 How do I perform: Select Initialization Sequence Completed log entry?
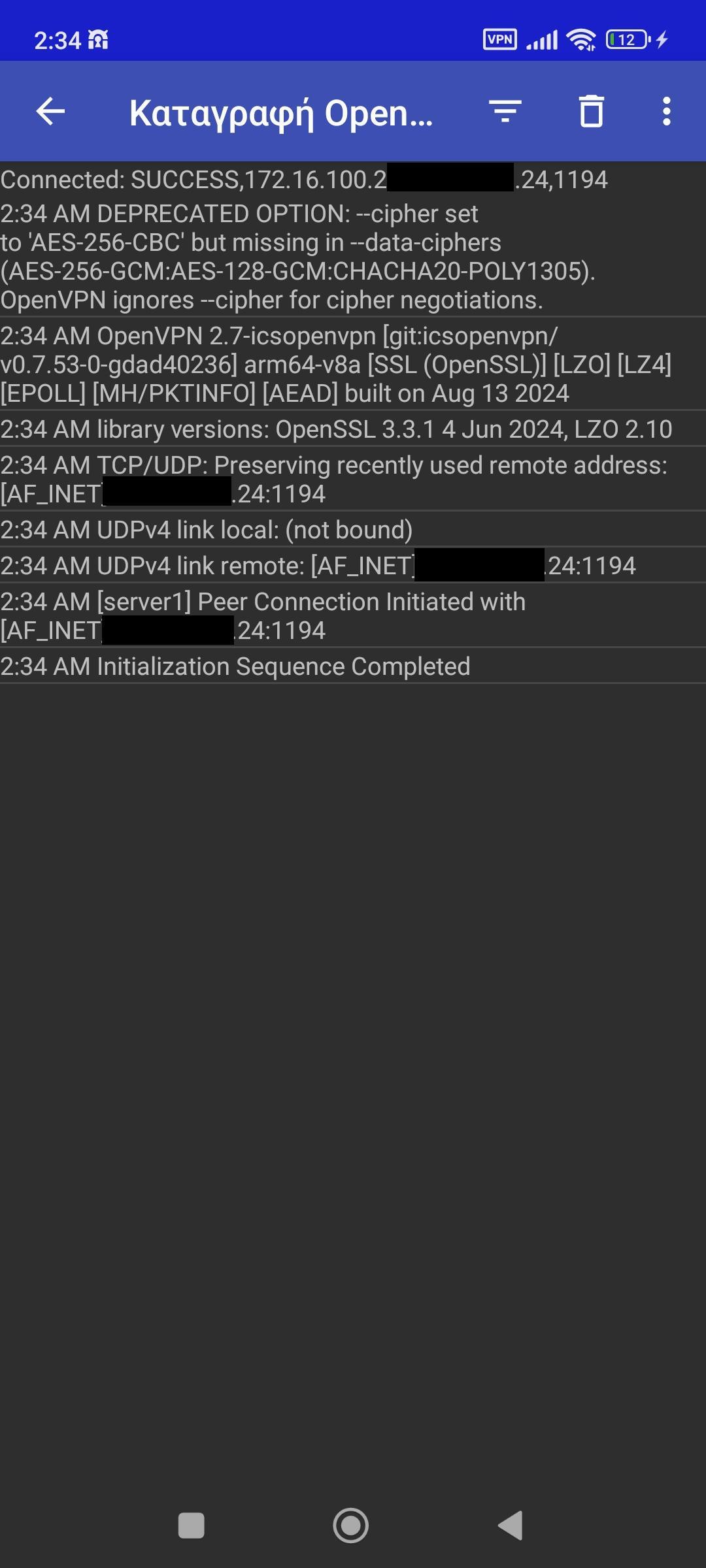pos(235,666)
